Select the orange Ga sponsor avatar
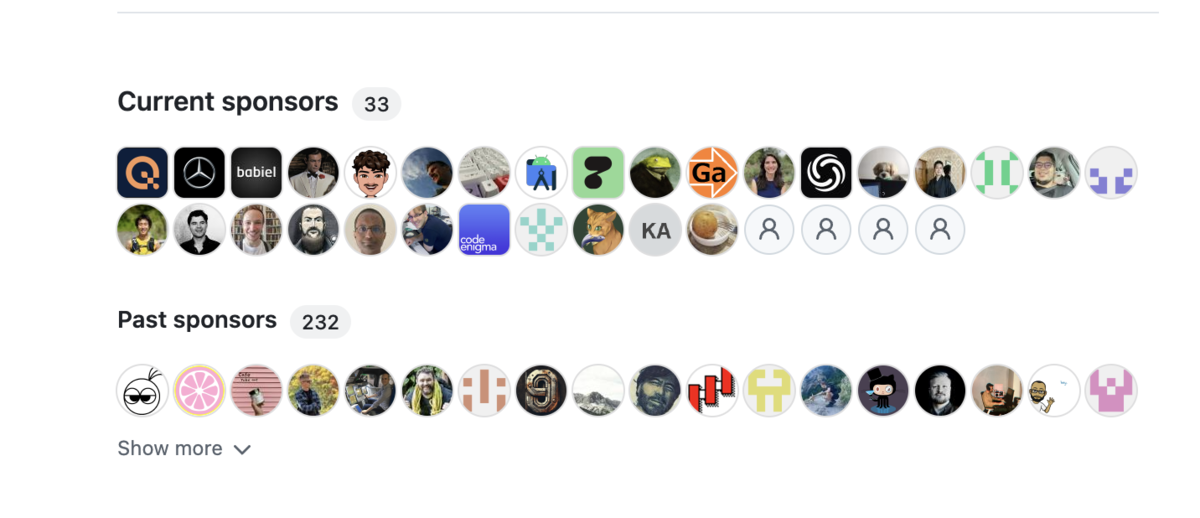This screenshot has height=518, width=1200. [712, 173]
